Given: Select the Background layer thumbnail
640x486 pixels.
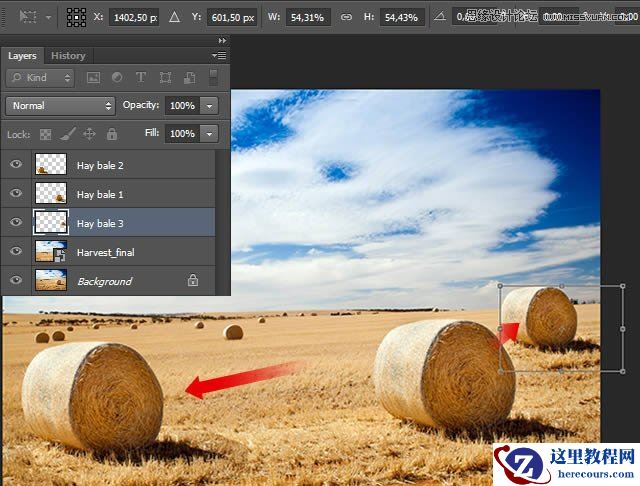Looking at the screenshot, I should click(51, 280).
